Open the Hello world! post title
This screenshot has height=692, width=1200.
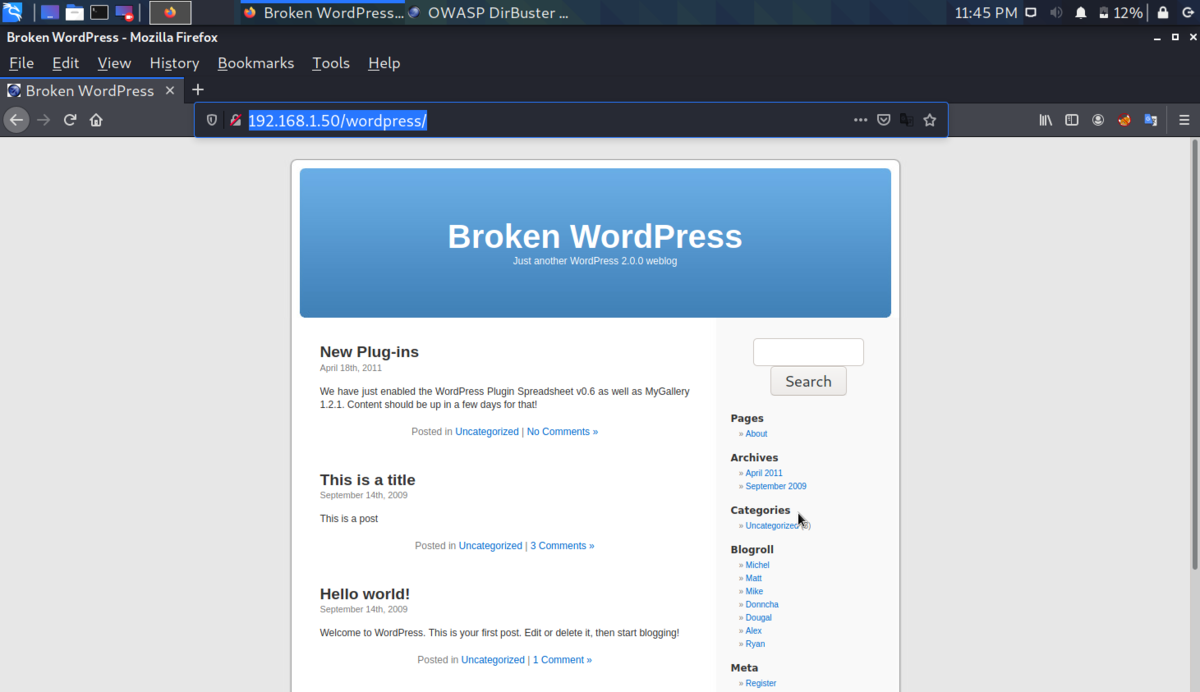coord(365,594)
